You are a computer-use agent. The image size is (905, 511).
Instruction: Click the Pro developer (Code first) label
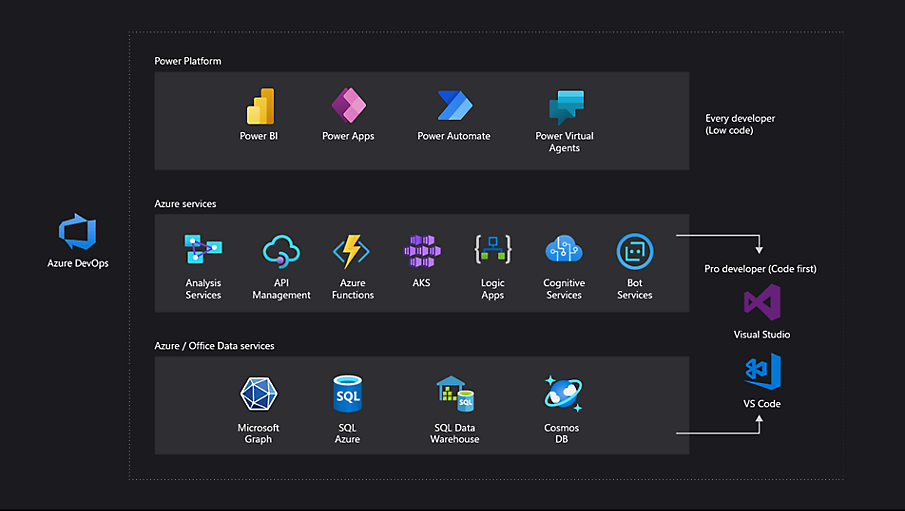(x=760, y=270)
